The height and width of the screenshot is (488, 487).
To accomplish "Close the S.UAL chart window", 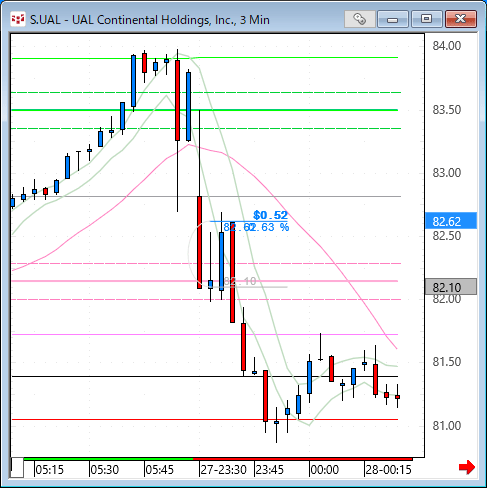I will 461,19.
